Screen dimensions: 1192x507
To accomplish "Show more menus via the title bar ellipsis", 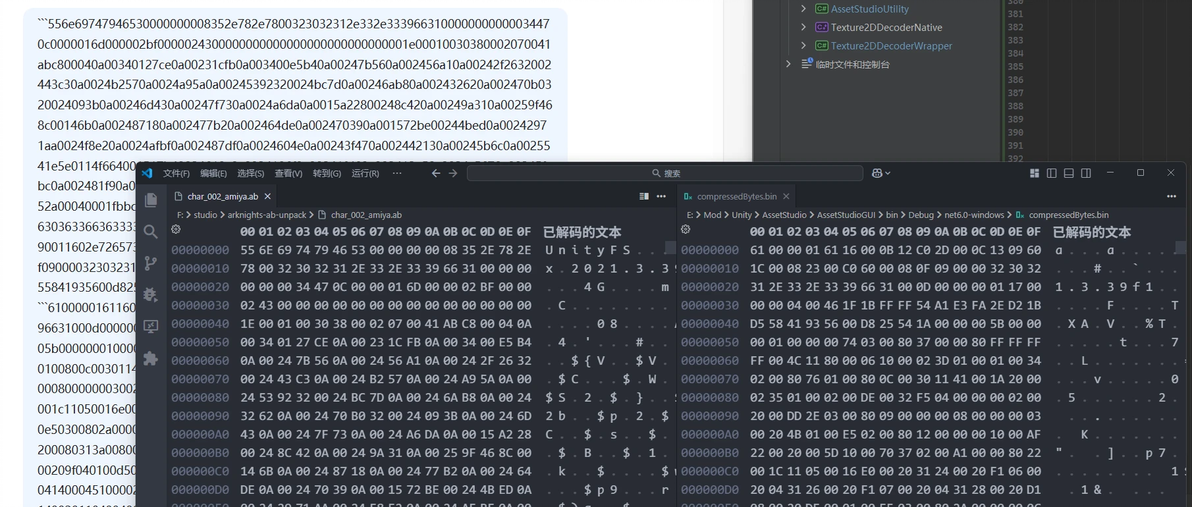I will tap(397, 173).
